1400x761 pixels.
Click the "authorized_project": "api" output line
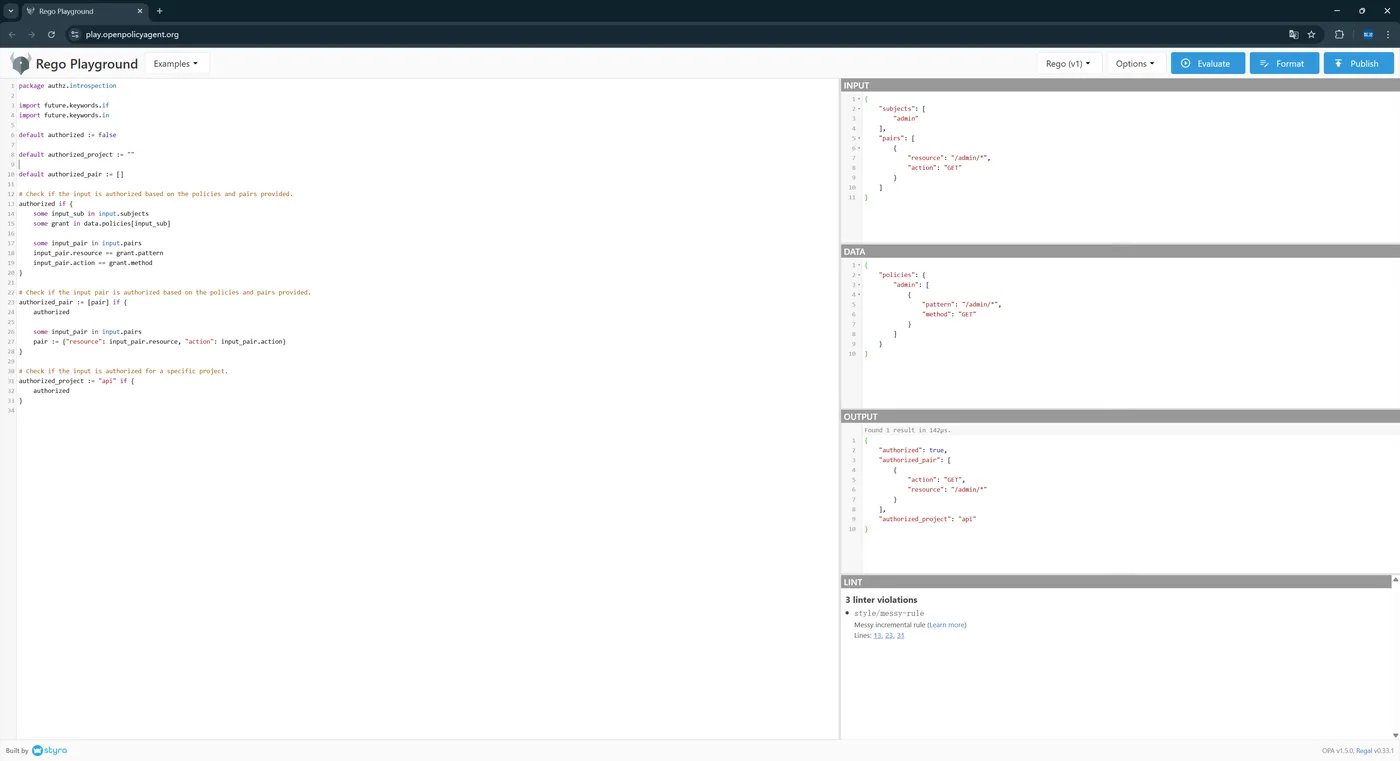click(x=927, y=519)
